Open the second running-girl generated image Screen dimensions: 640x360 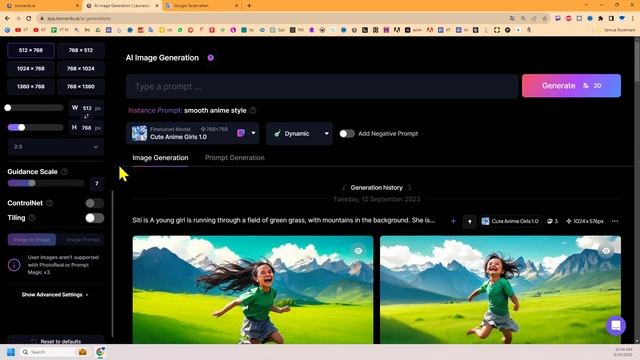tap(500, 290)
